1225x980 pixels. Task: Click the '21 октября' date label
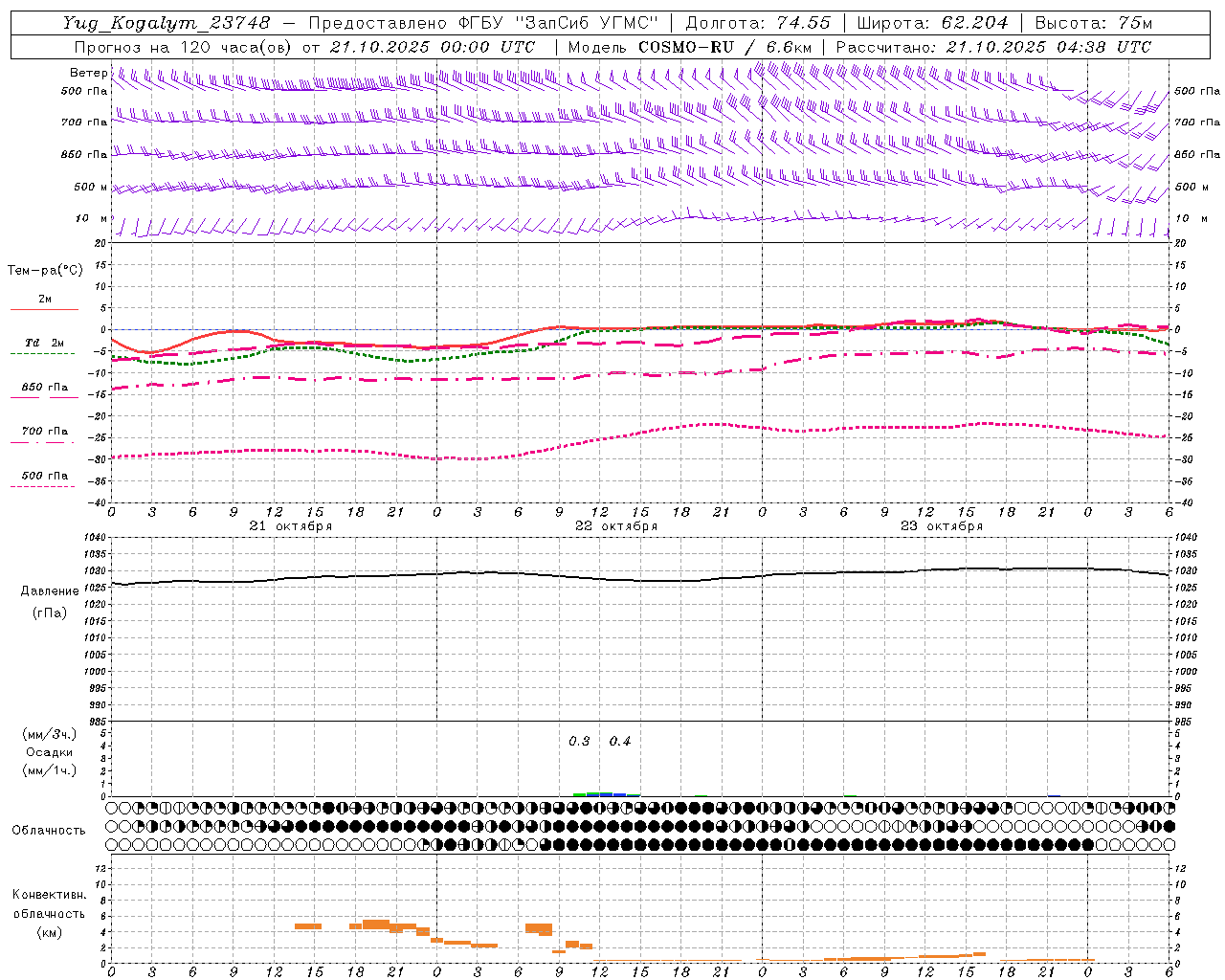tap(291, 526)
